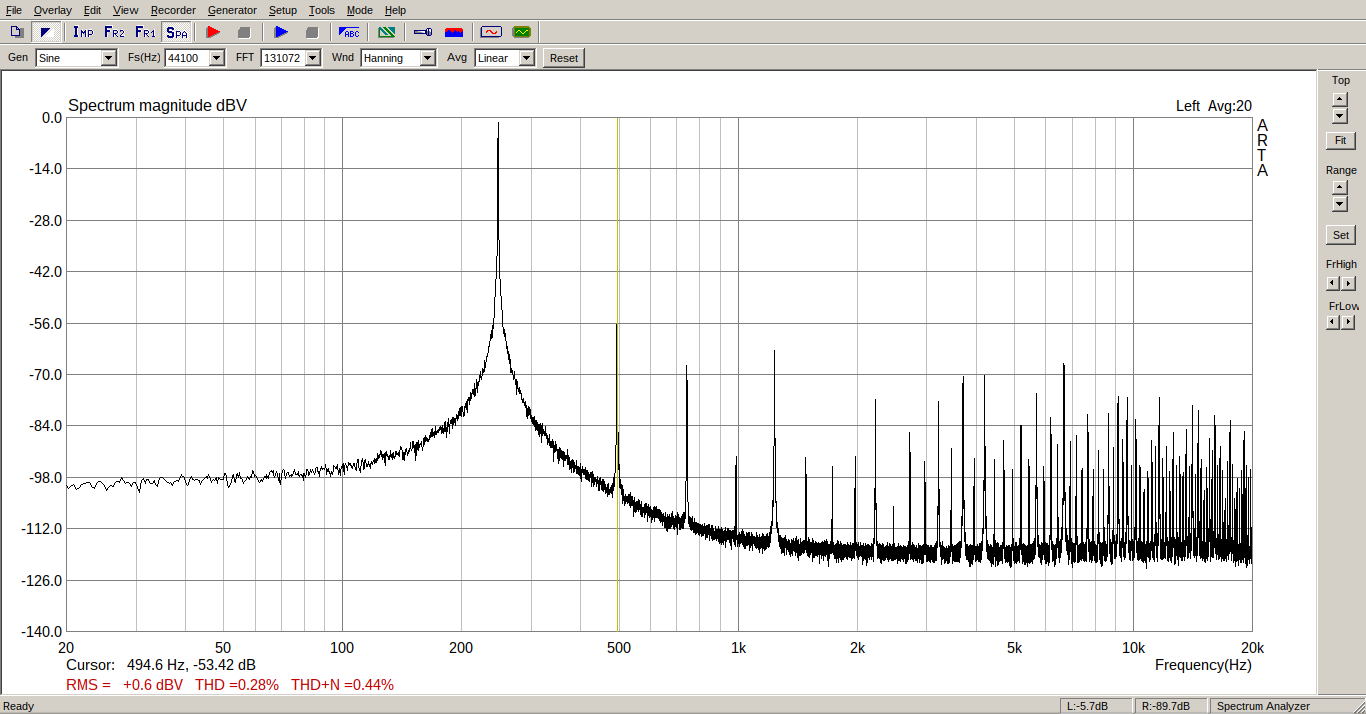
Task: Select the Fr1 single-channel frequency response mode
Action: pyautogui.click(x=145, y=32)
